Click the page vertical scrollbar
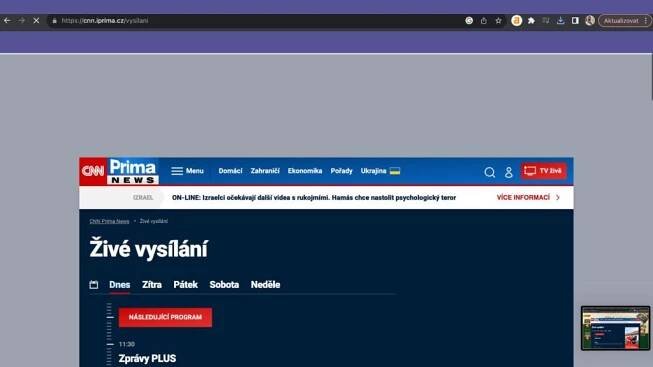Screen dimensions: 653x367 point(651,77)
